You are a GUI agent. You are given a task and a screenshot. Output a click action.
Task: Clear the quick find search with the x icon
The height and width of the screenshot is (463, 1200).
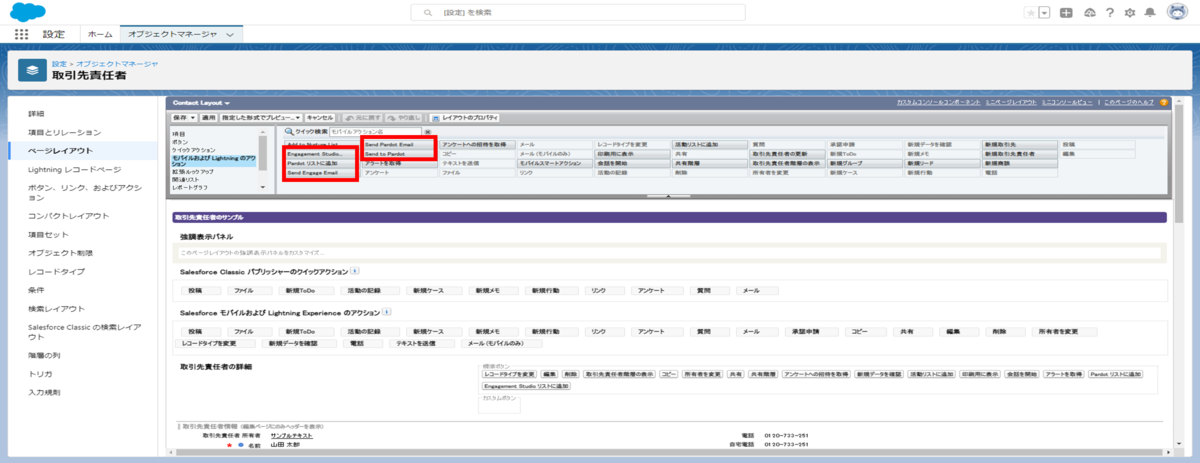pos(428,131)
